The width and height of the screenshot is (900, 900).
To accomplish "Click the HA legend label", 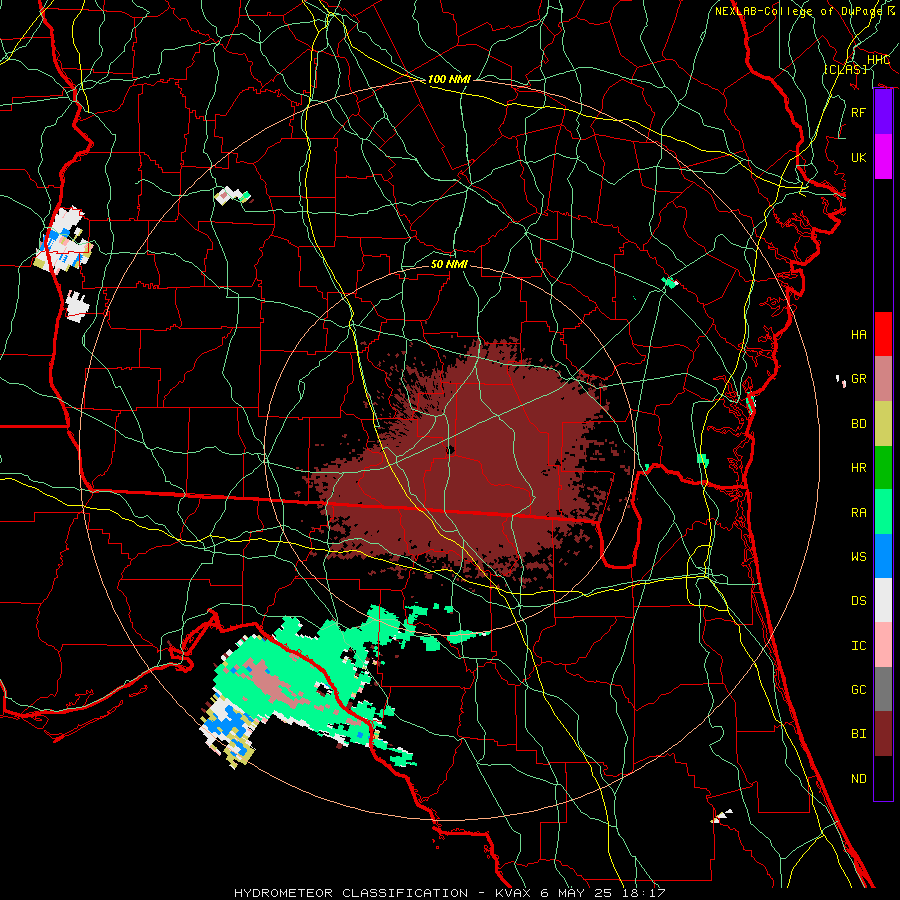I will click(x=858, y=335).
